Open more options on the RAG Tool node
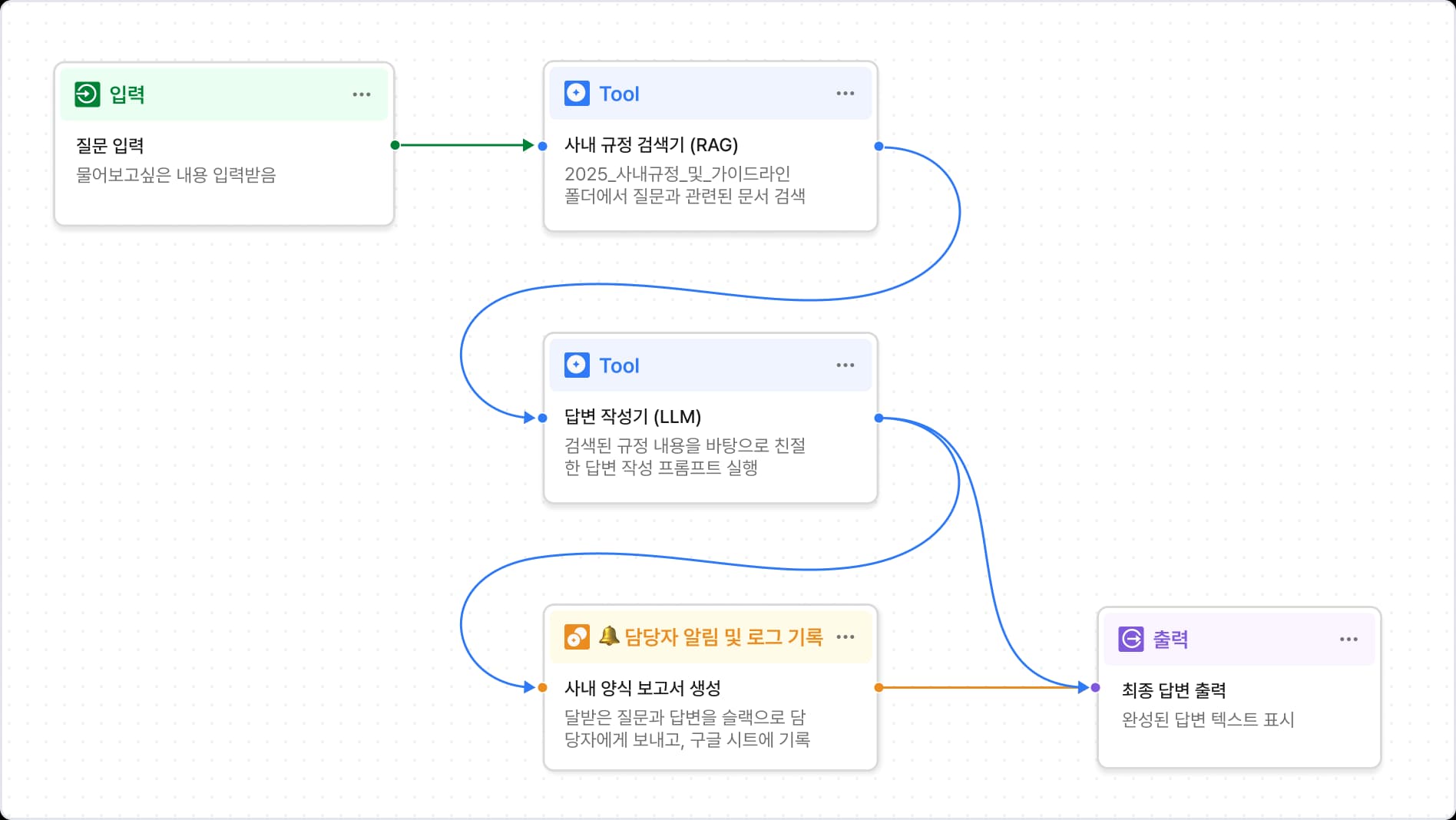 coord(845,94)
